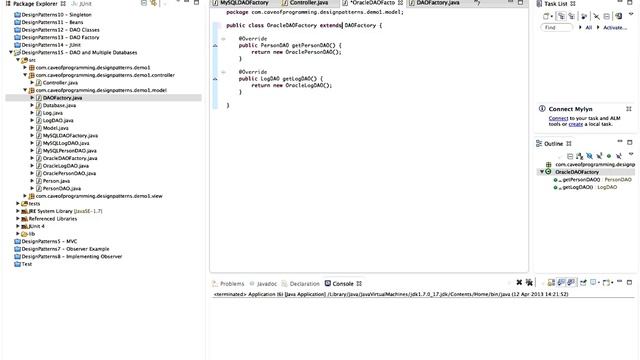Click the Find field in Task List
This screenshot has height=360, width=640.
click(x=556, y=27)
